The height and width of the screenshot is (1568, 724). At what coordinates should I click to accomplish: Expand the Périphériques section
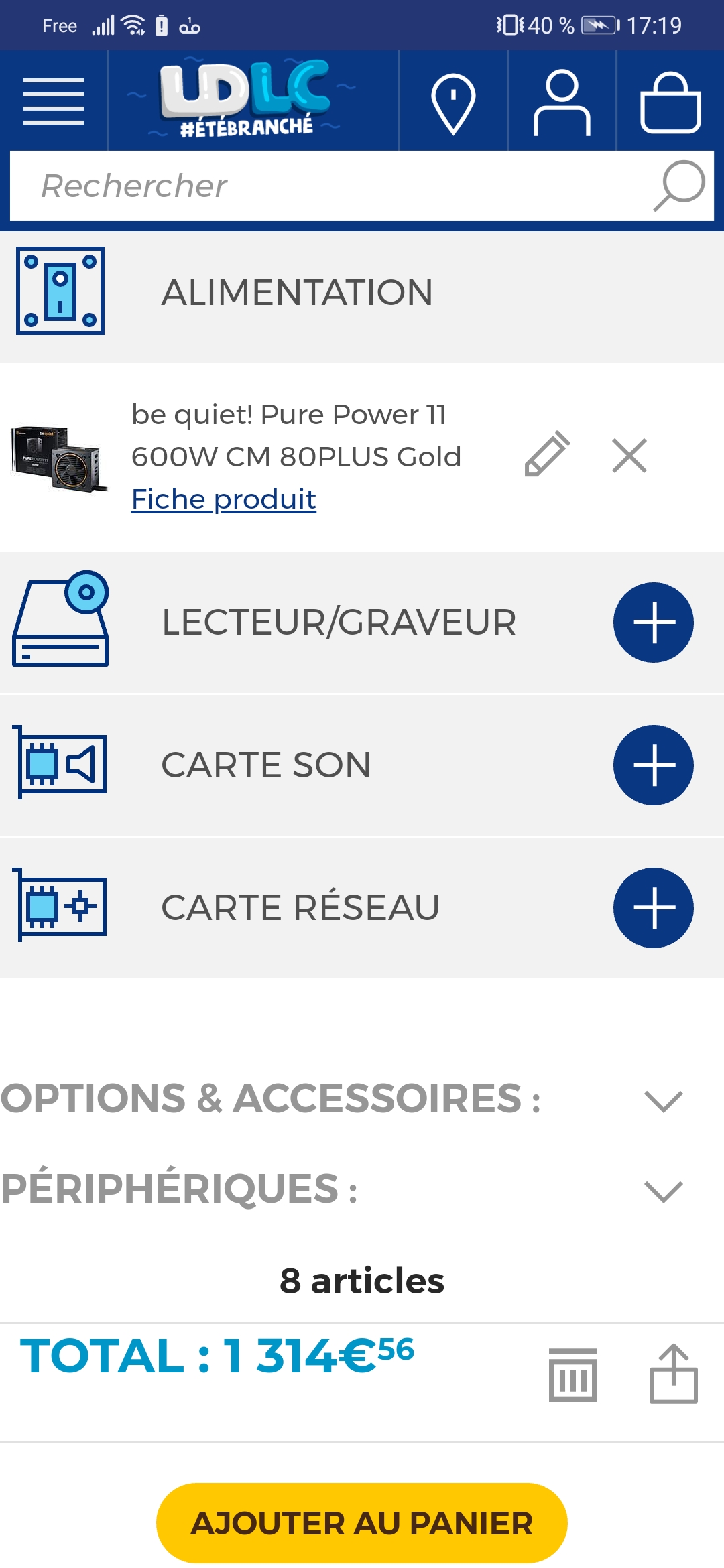coord(662,1191)
